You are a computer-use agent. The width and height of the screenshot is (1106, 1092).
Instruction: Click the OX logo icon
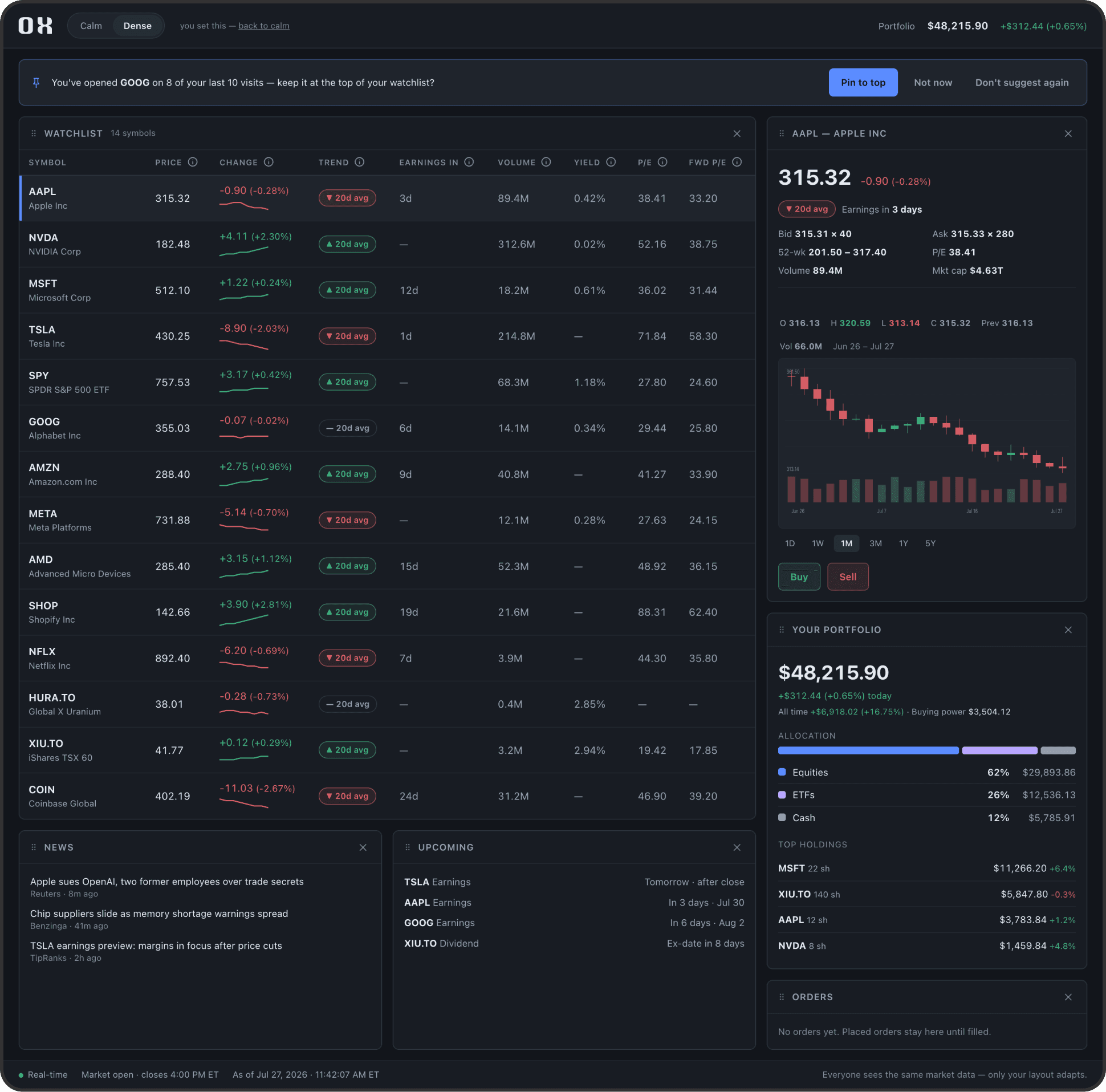click(x=35, y=25)
